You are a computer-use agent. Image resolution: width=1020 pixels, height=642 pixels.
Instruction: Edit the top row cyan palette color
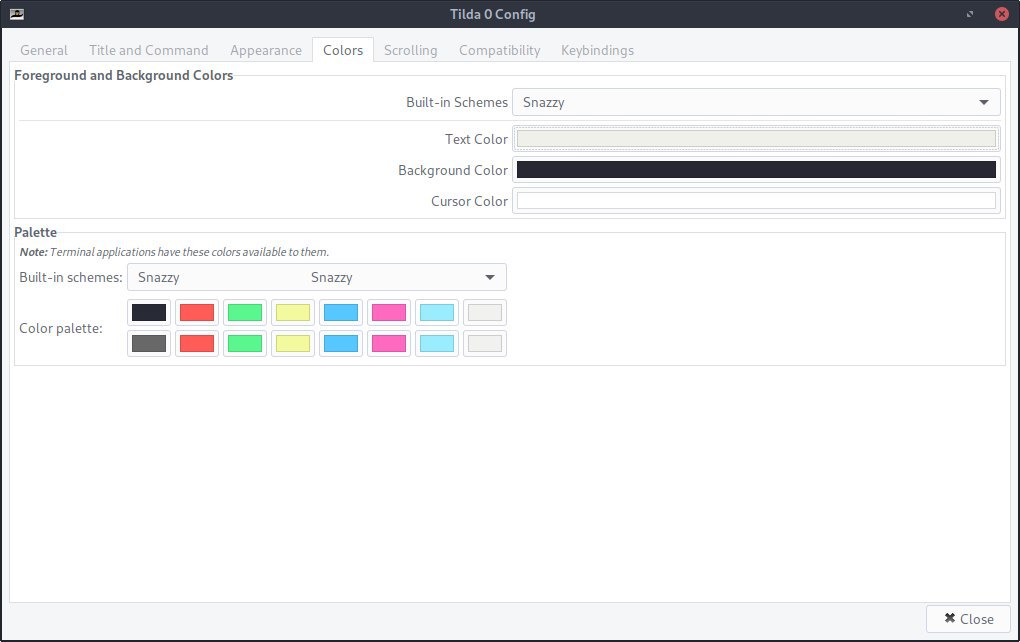tap(436, 312)
